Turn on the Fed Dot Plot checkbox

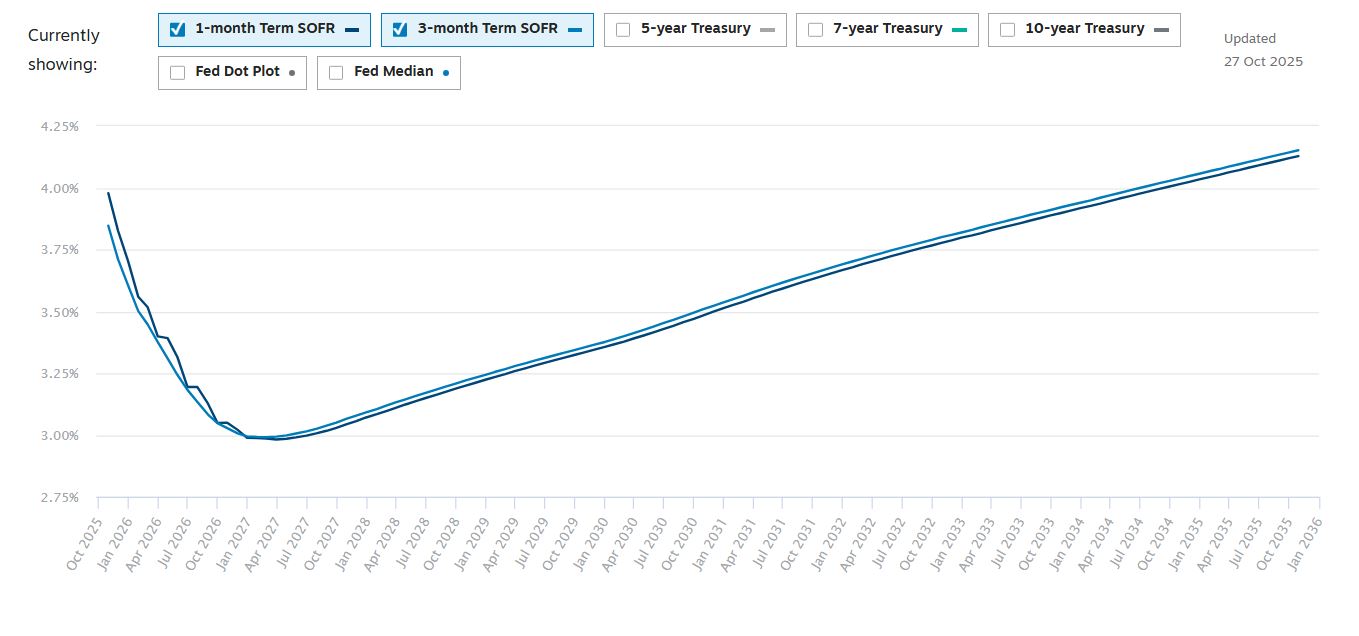tap(177, 72)
